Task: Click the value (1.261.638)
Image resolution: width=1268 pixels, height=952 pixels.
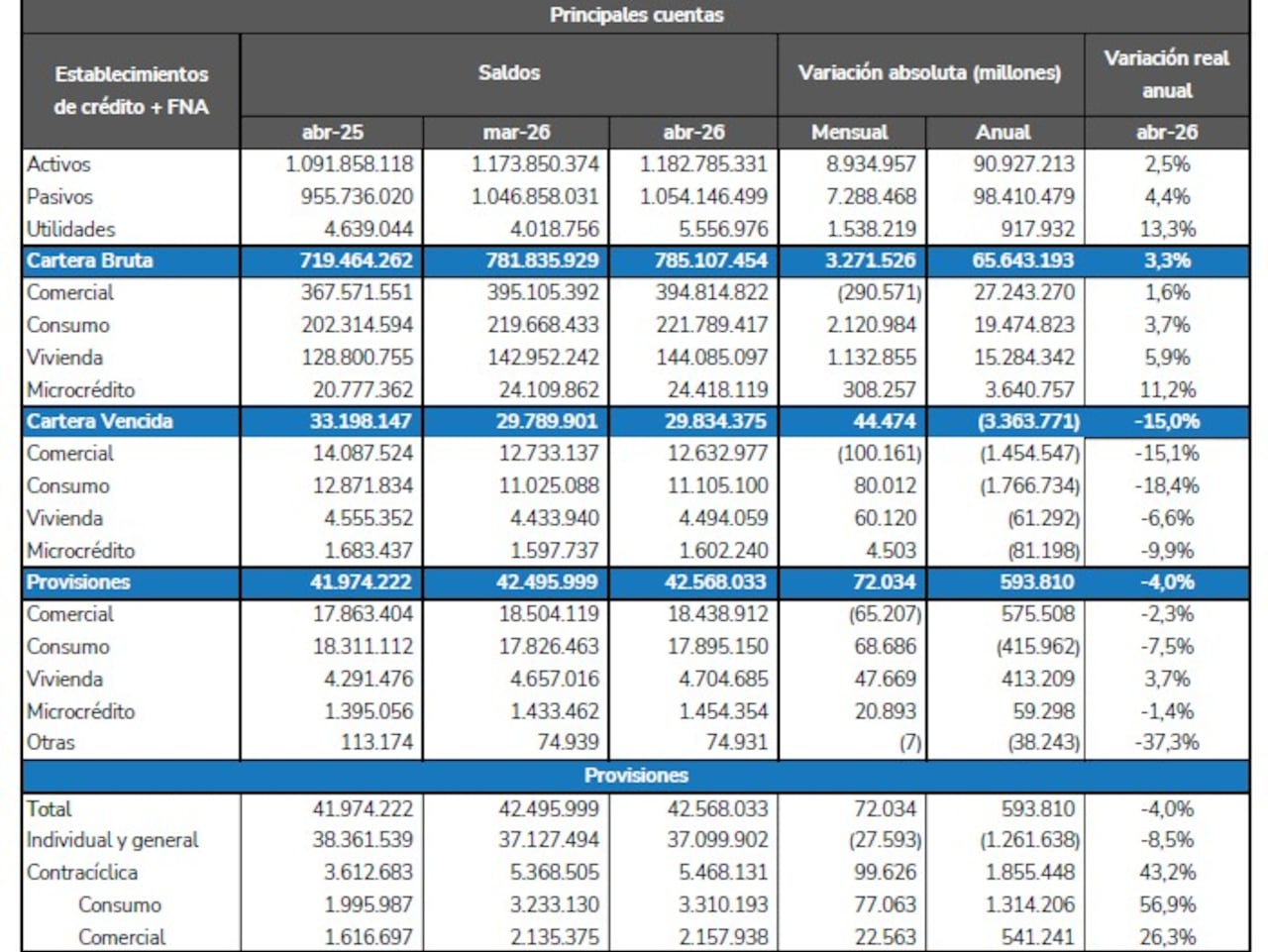Action: pyautogui.click(x=1030, y=840)
